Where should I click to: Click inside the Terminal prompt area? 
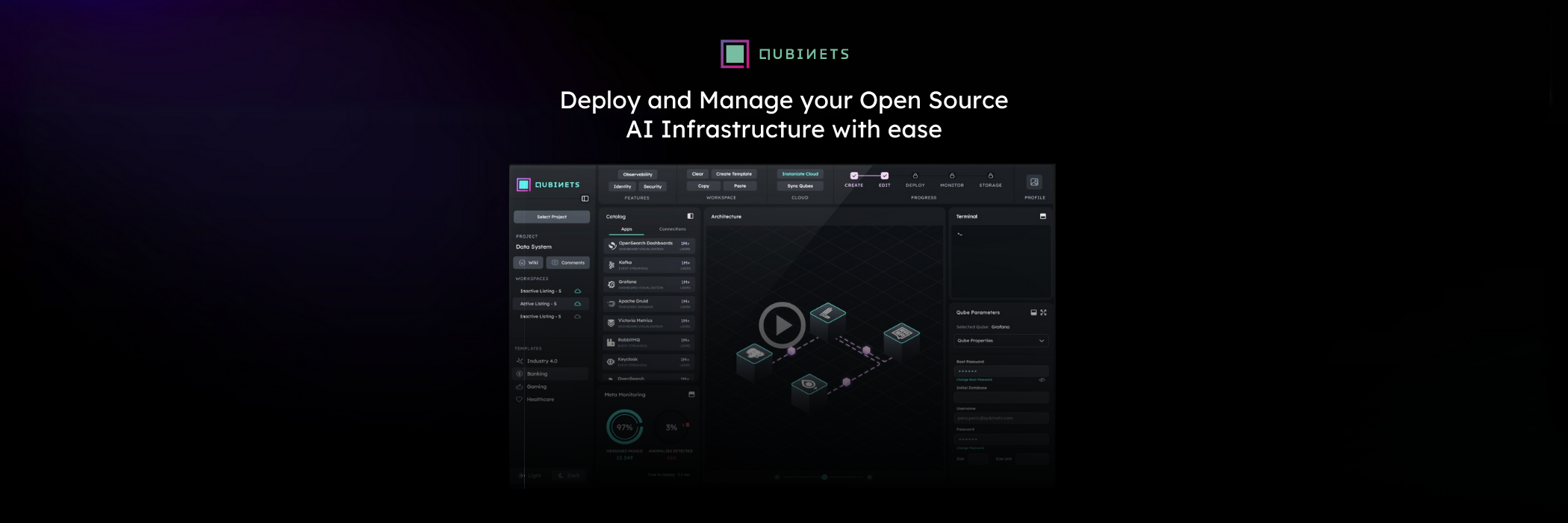click(1001, 261)
